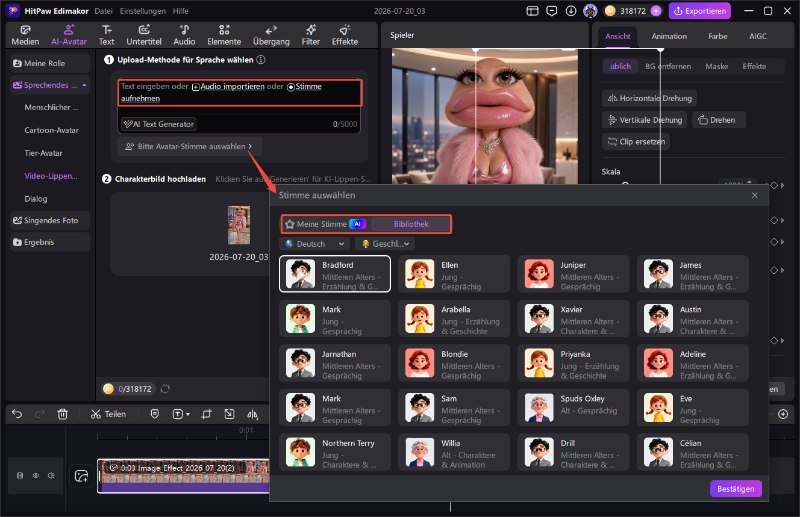Open the Medien tool in top toolbar
This screenshot has height=517, width=800.
coord(25,35)
